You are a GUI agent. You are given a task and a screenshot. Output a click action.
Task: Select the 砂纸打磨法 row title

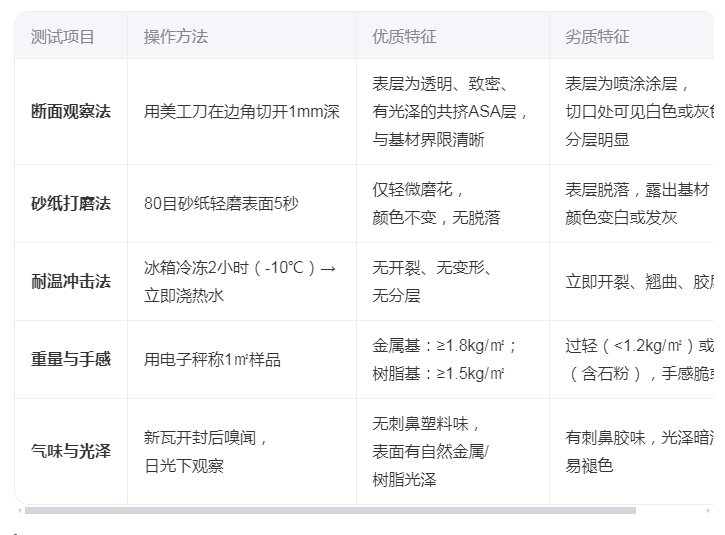coord(71,204)
